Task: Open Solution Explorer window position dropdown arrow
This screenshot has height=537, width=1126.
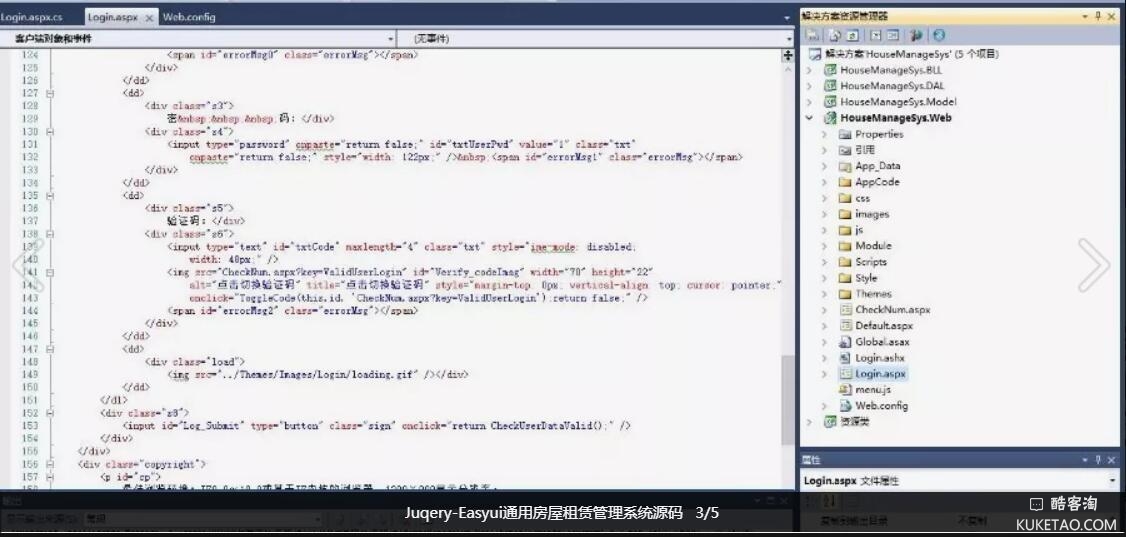Action: [x=1085, y=16]
